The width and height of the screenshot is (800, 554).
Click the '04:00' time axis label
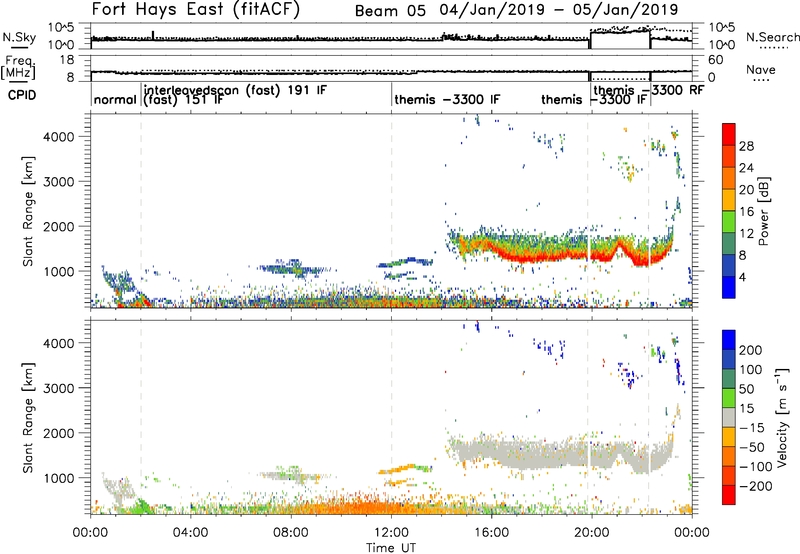tap(191, 533)
